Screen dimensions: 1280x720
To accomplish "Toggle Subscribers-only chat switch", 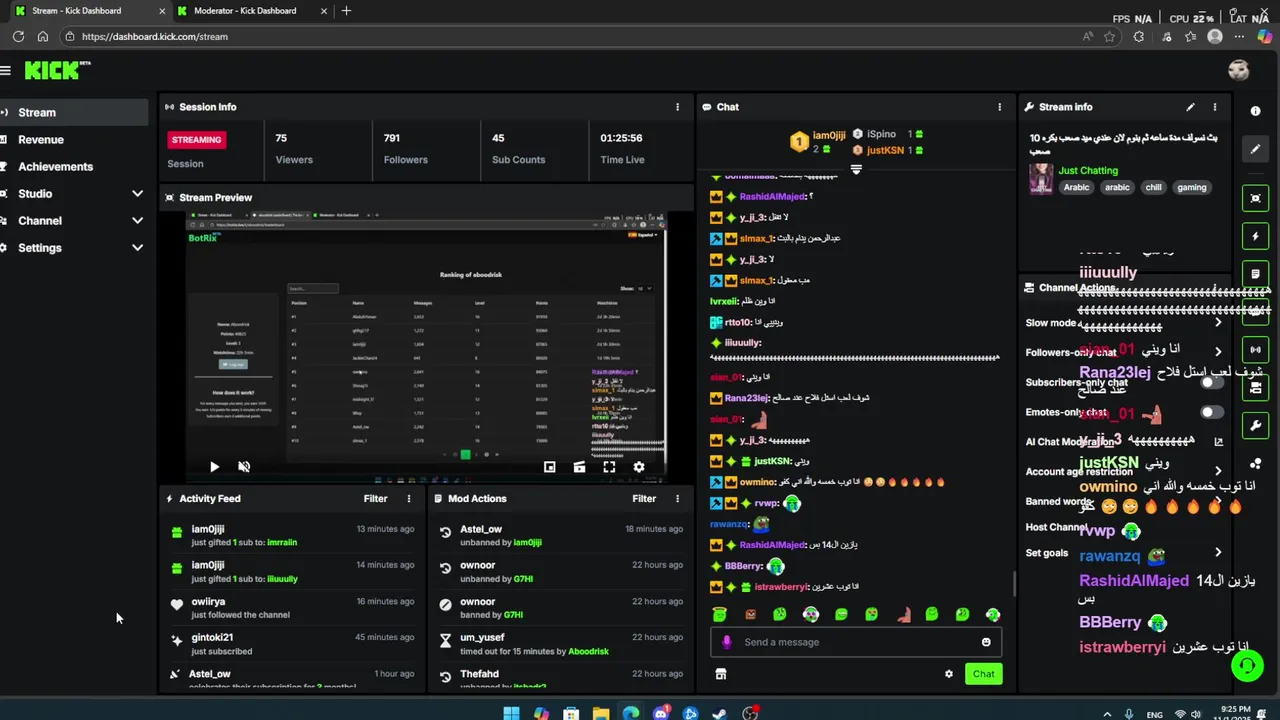I will coord(1212,382).
